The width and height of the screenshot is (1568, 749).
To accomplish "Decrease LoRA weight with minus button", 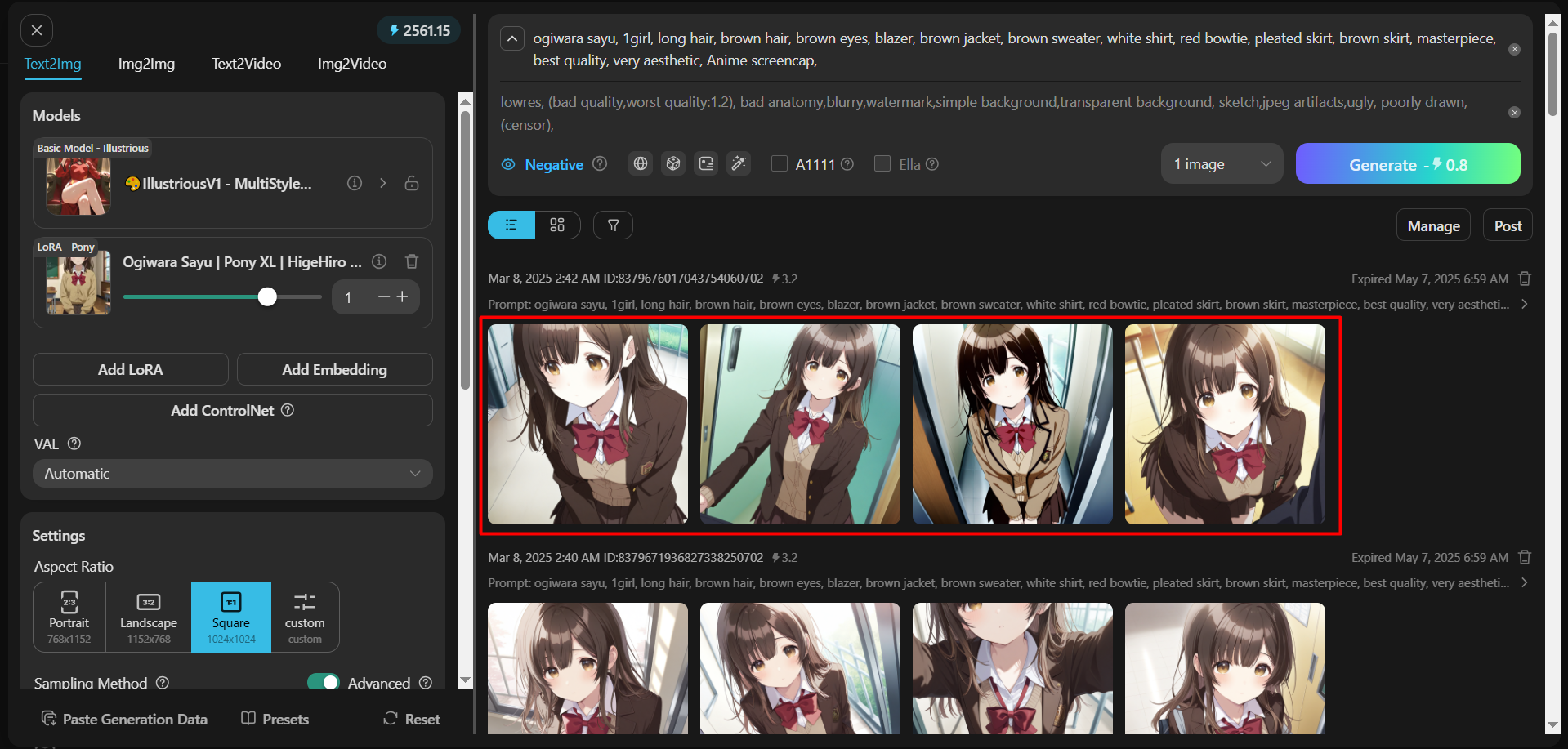I will [383, 297].
